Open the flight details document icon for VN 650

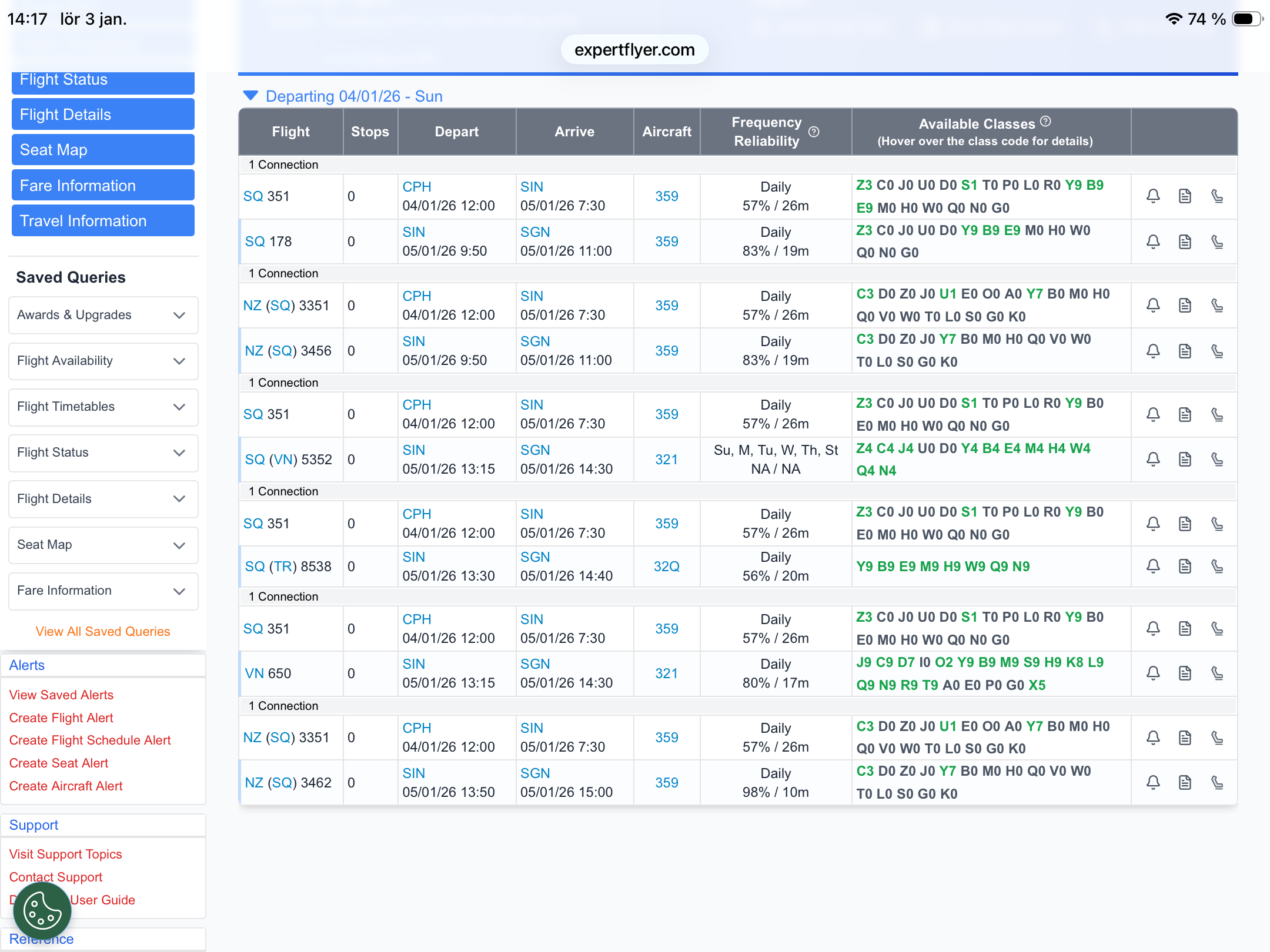(1185, 673)
